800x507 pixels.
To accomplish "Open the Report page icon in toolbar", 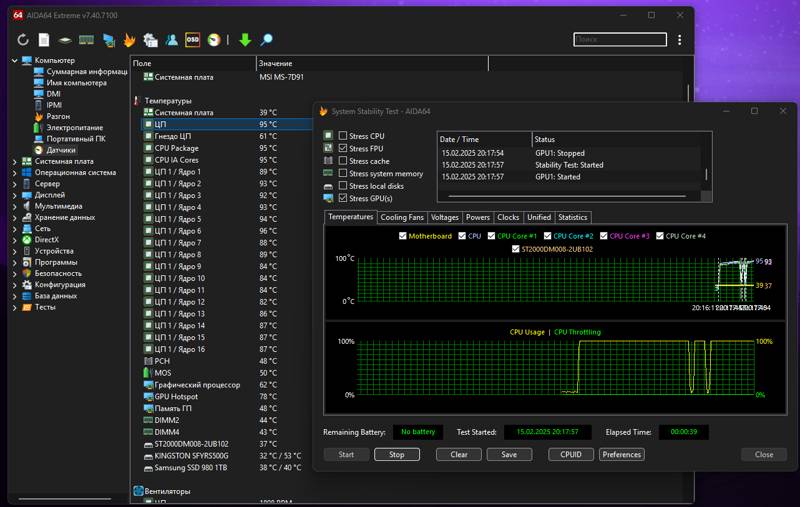I will tap(44, 40).
